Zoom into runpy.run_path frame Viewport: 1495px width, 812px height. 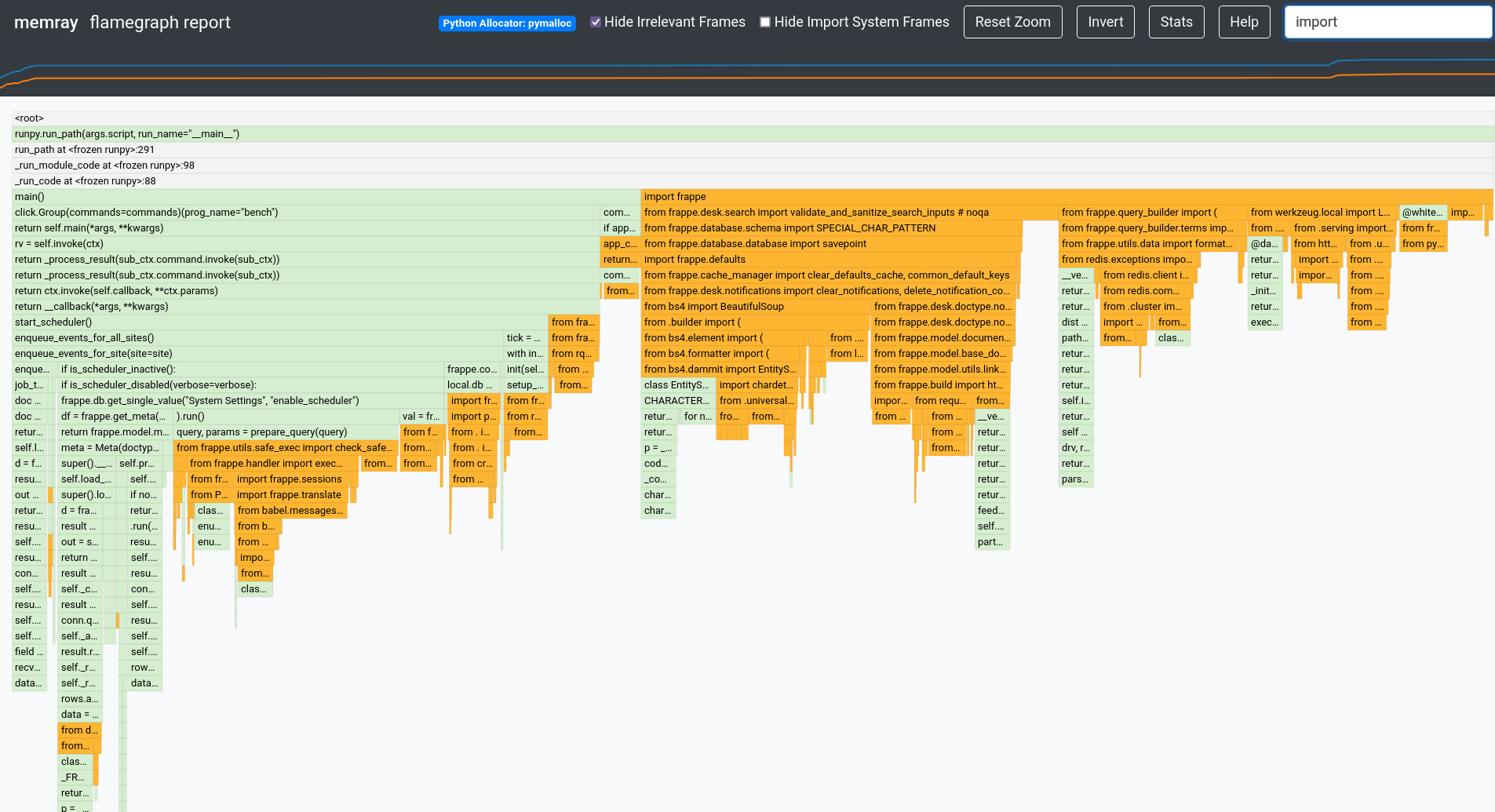click(x=753, y=134)
